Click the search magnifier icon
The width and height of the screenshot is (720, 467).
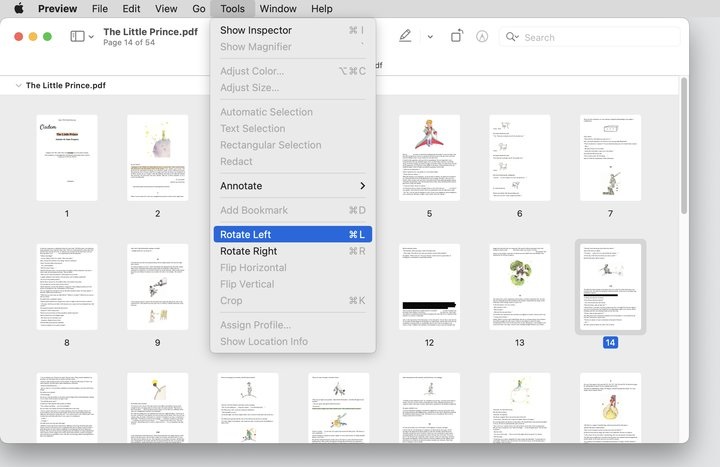pyautogui.click(x=512, y=37)
